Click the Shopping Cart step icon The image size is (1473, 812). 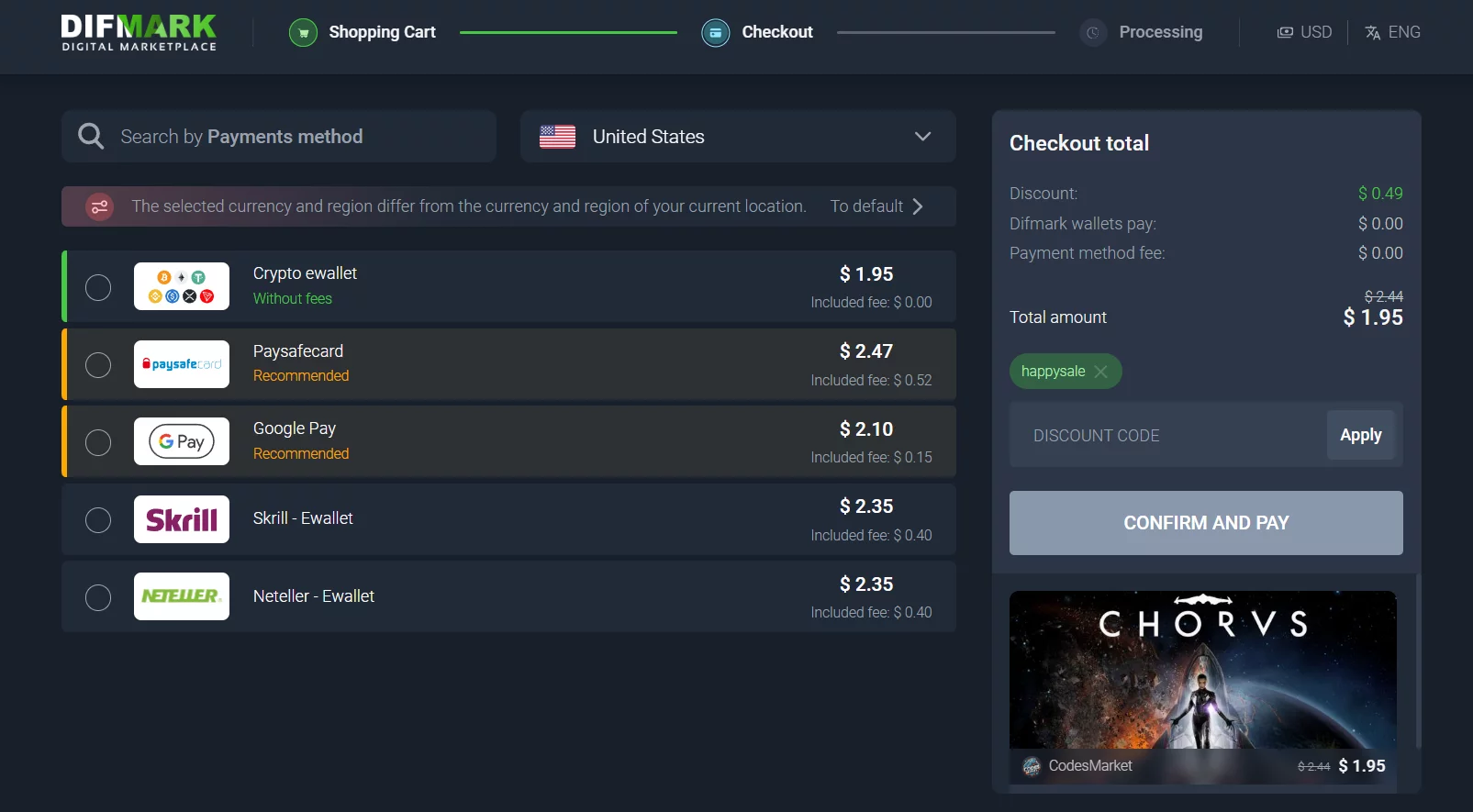(303, 33)
